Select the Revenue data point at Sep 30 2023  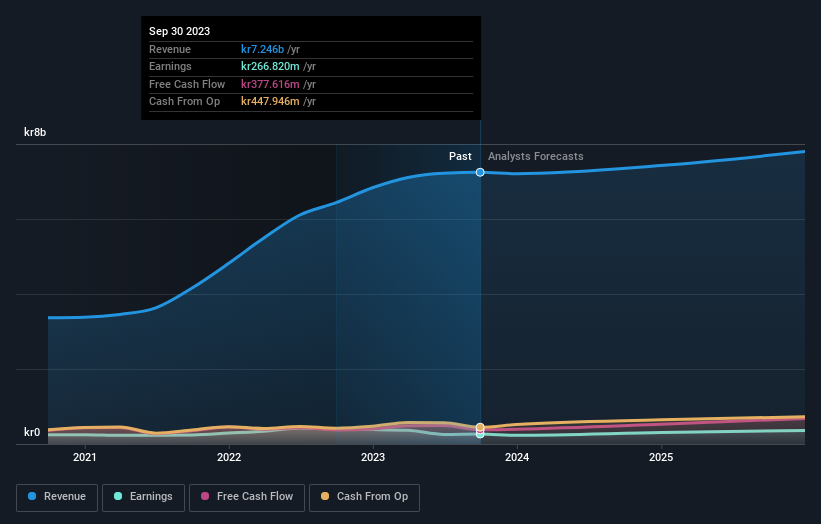[x=480, y=172]
